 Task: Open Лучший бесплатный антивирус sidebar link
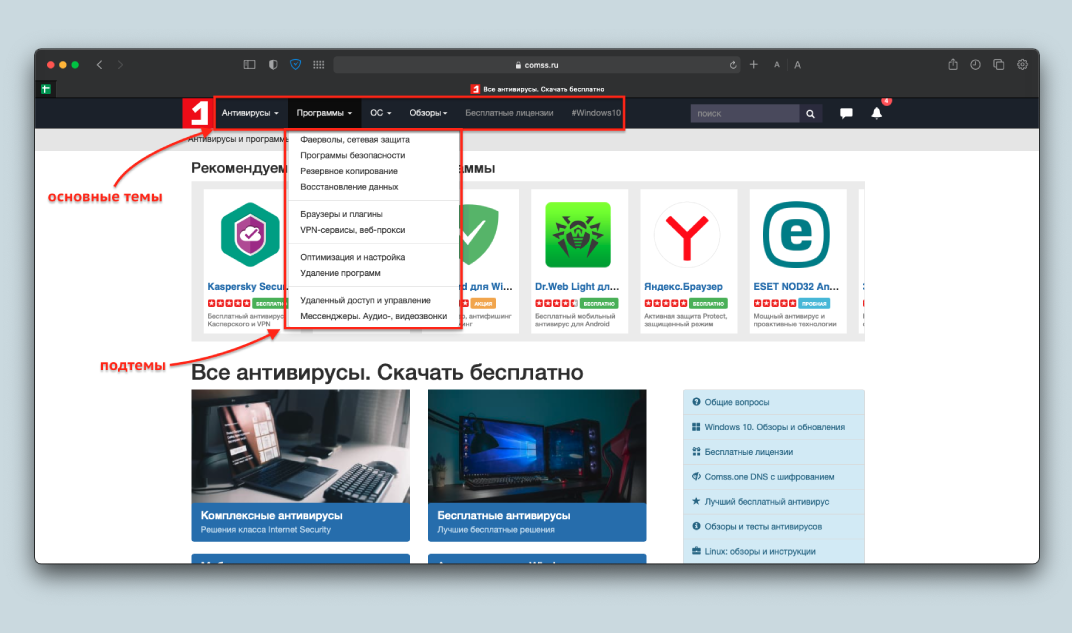(x=773, y=501)
